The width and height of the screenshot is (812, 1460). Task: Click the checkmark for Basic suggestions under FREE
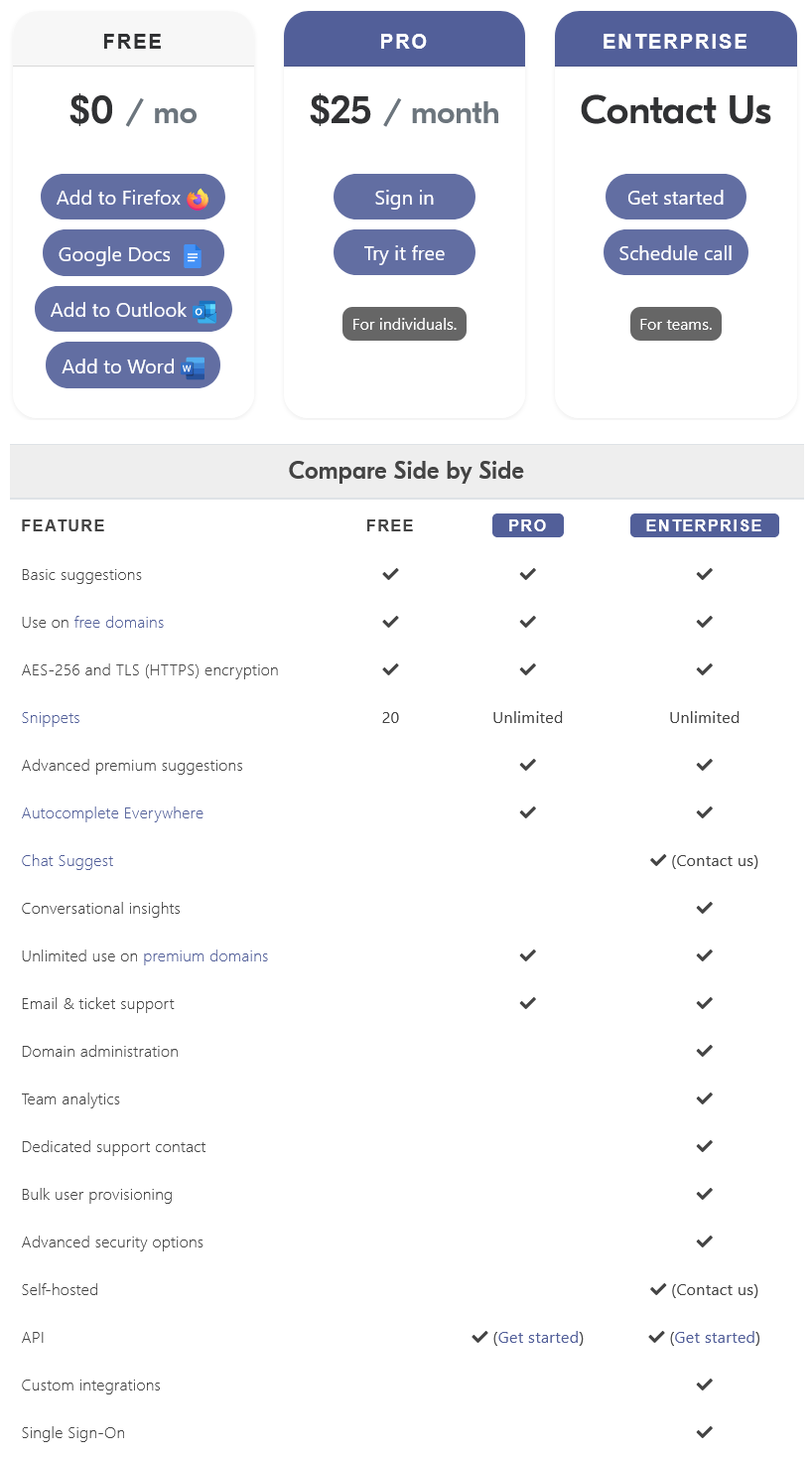pyautogui.click(x=390, y=574)
